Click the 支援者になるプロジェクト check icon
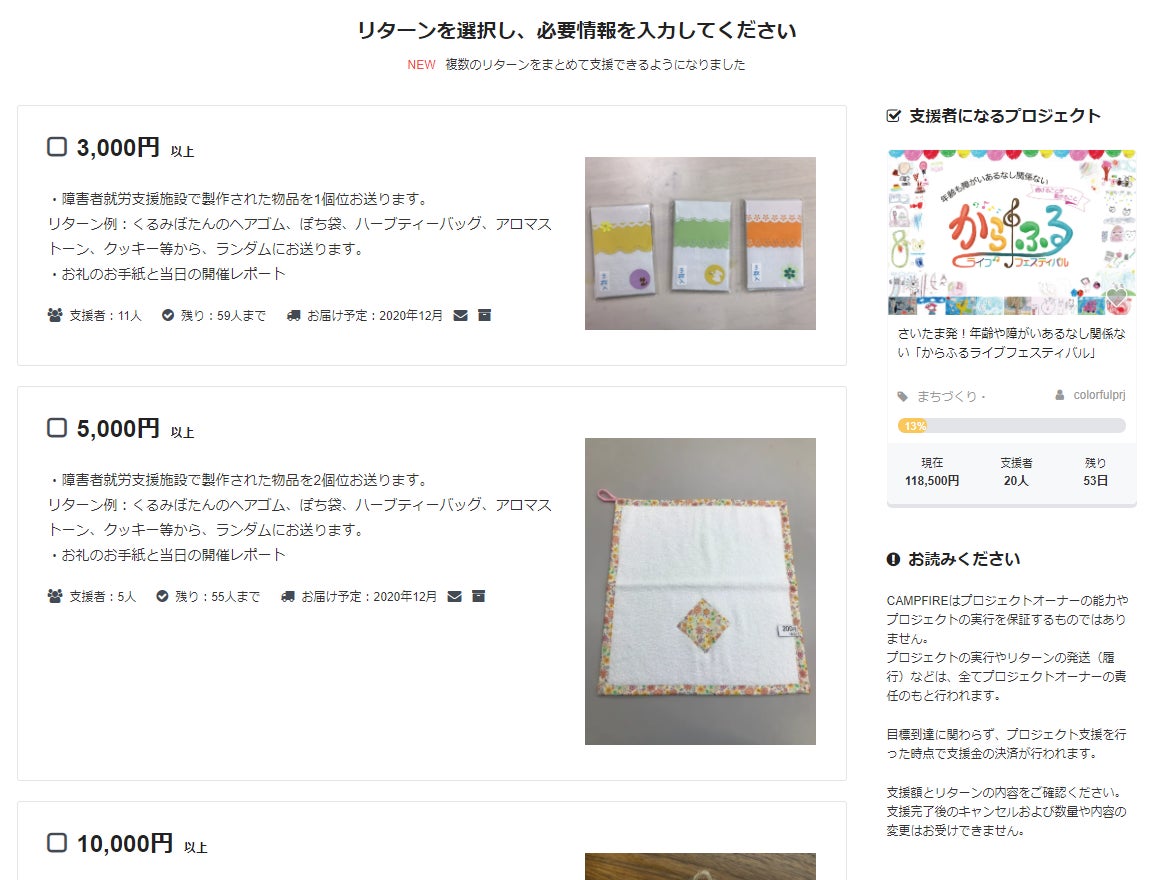The image size is (1173, 880). 893,116
